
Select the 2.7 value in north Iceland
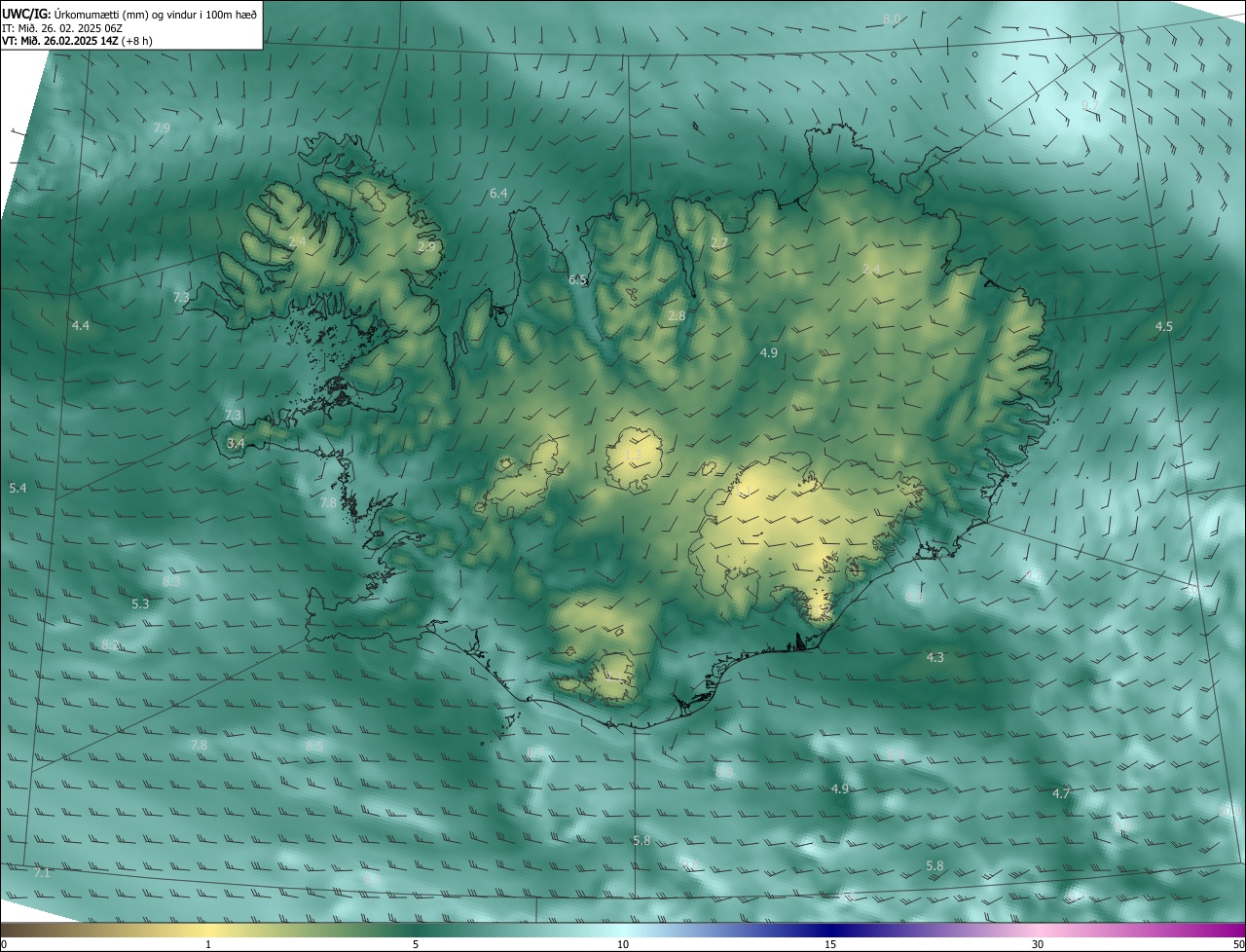pos(719,242)
